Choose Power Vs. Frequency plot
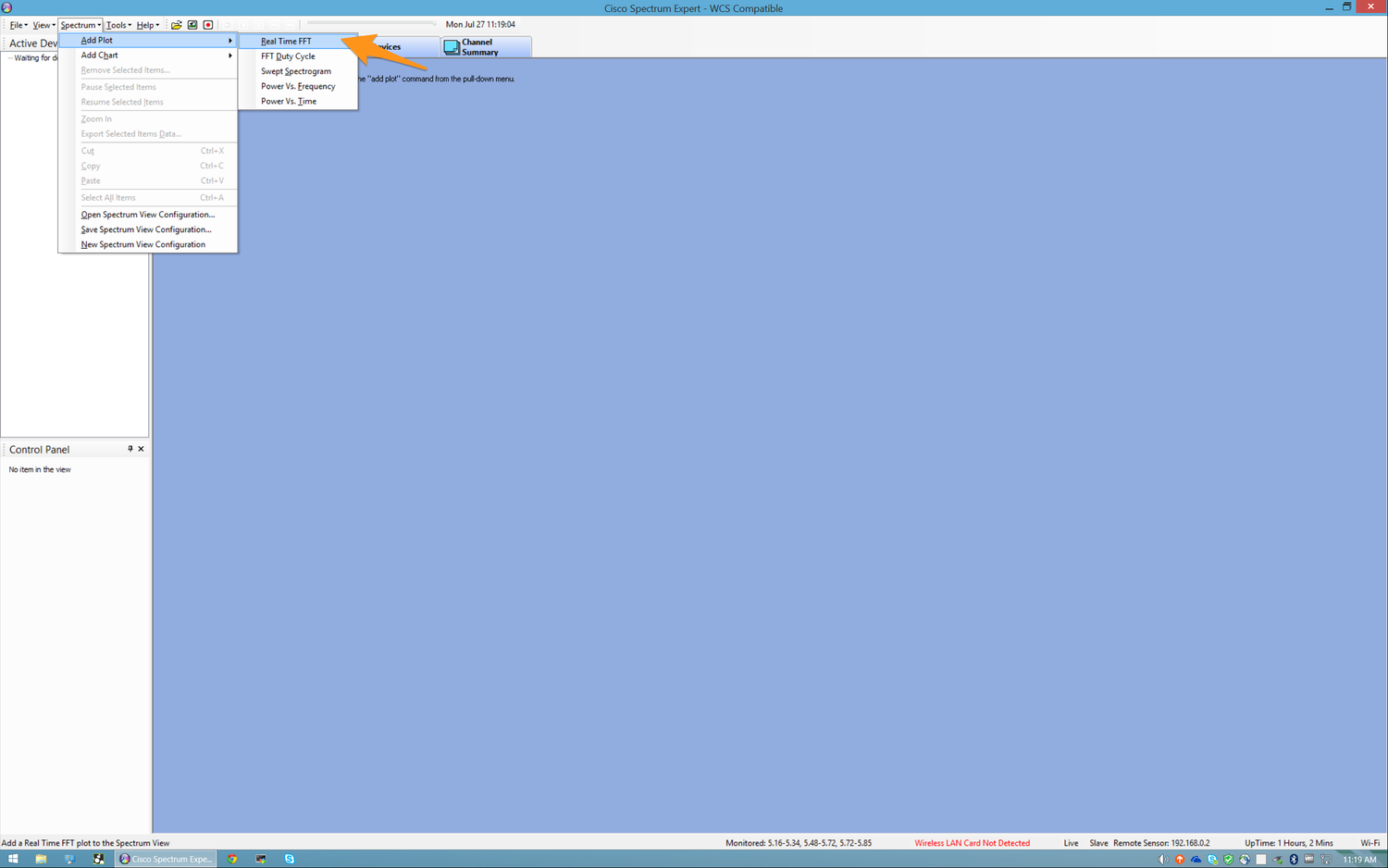This screenshot has height=868, width=1388. pos(298,86)
